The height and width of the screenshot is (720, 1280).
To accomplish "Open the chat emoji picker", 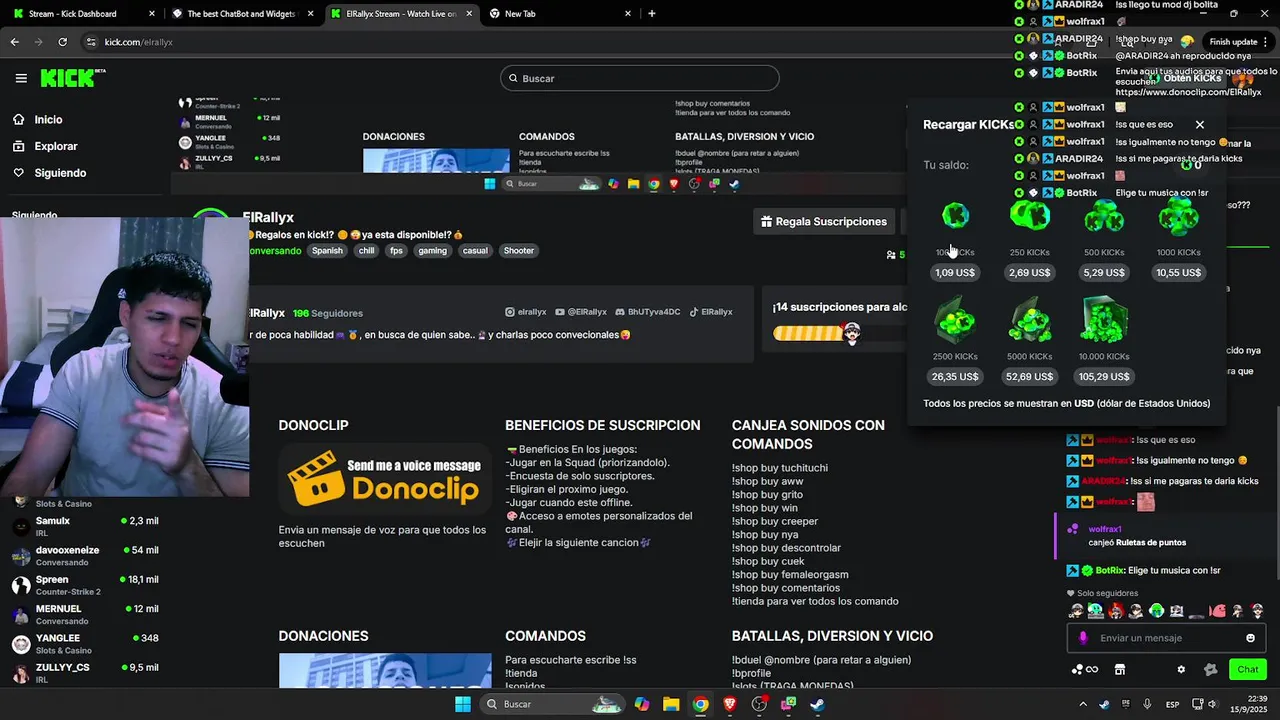I will pos(1250,638).
